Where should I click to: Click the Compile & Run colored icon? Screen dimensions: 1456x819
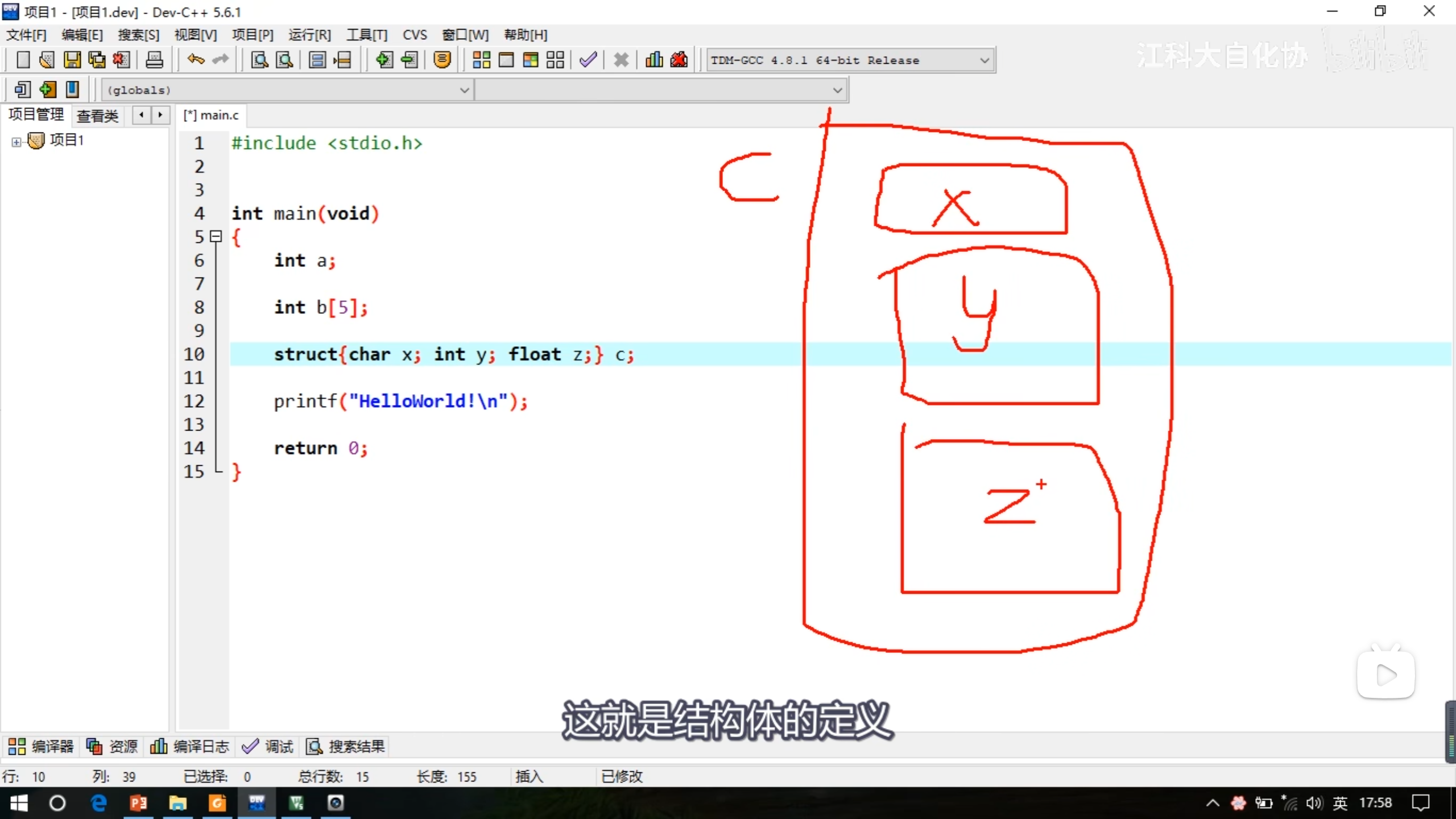pos(530,60)
